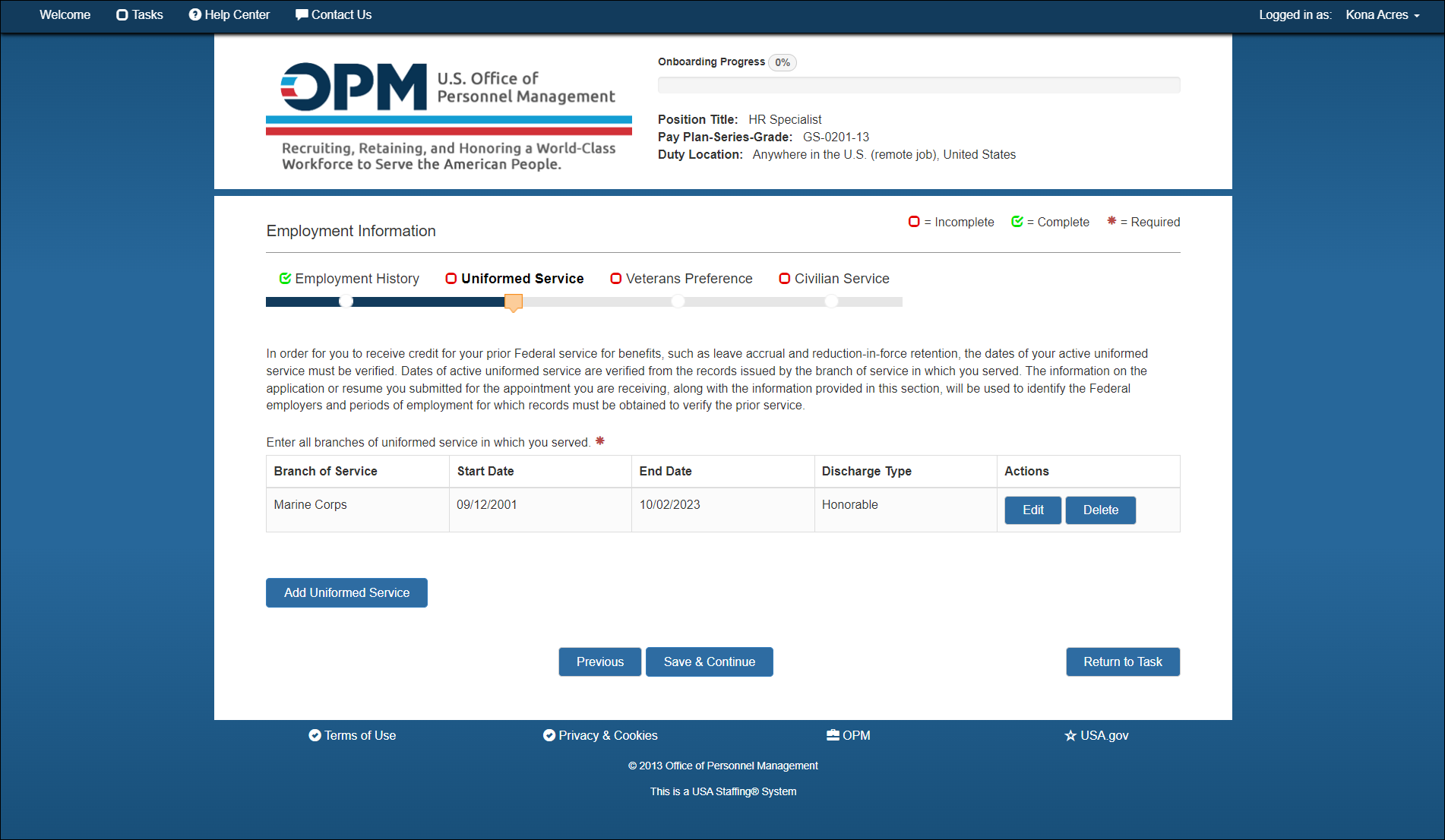Click the Terms of Use checkmark icon

(315, 735)
